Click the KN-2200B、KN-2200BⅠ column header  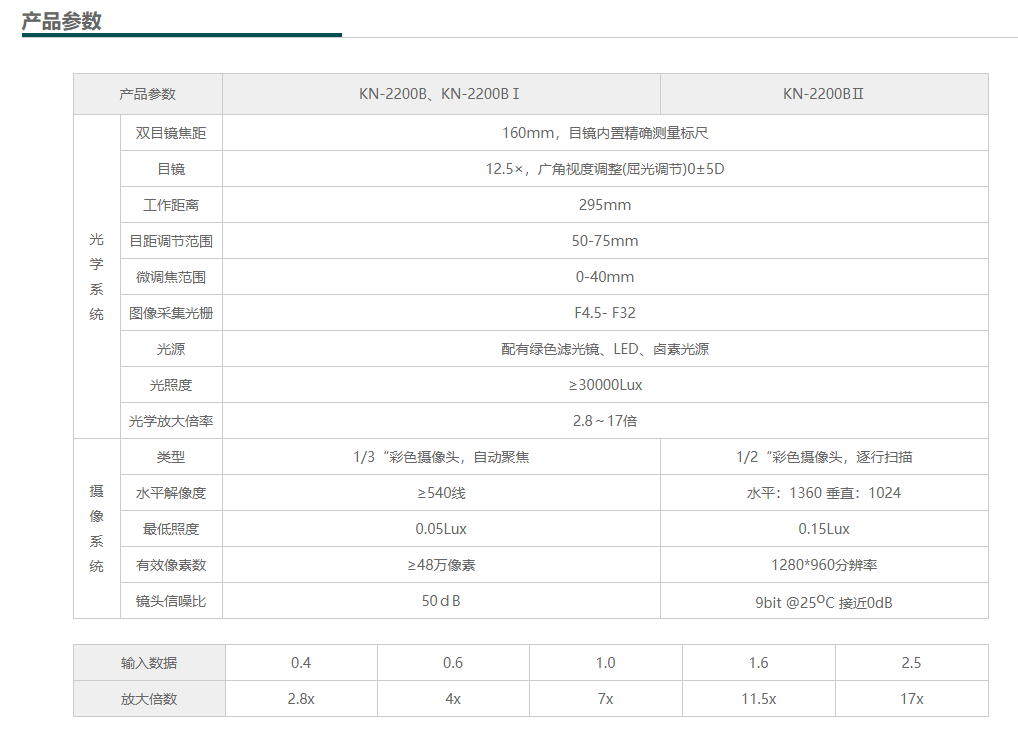pyautogui.click(x=440, y=94)
